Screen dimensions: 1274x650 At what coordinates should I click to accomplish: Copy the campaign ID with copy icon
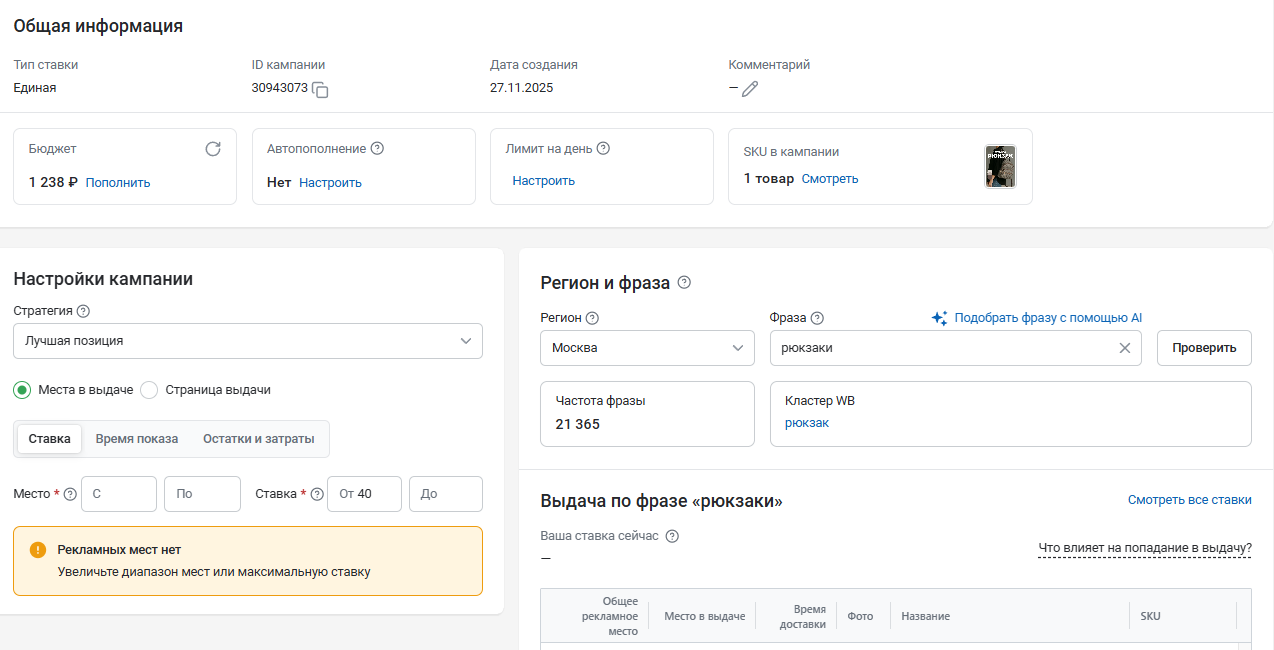pos(320,89)
